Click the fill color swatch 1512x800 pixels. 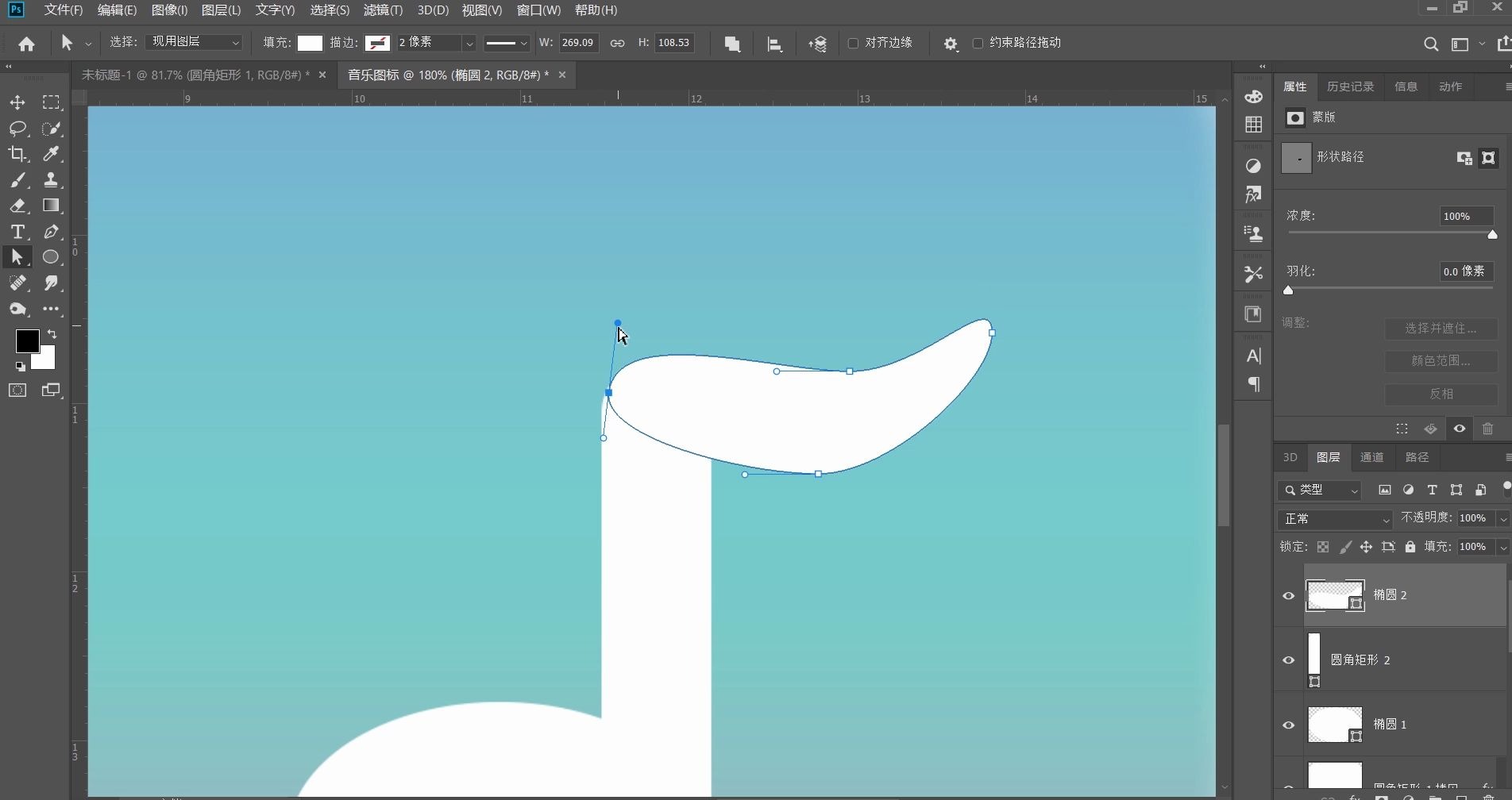click(310, 43)
